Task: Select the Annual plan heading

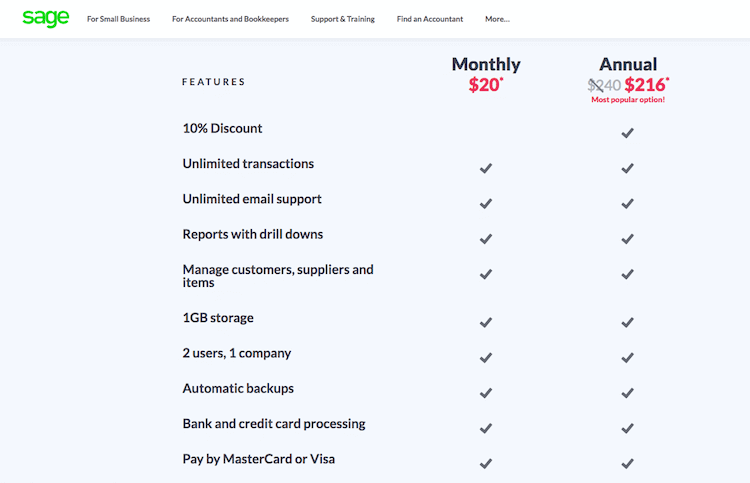Action: 628,64
